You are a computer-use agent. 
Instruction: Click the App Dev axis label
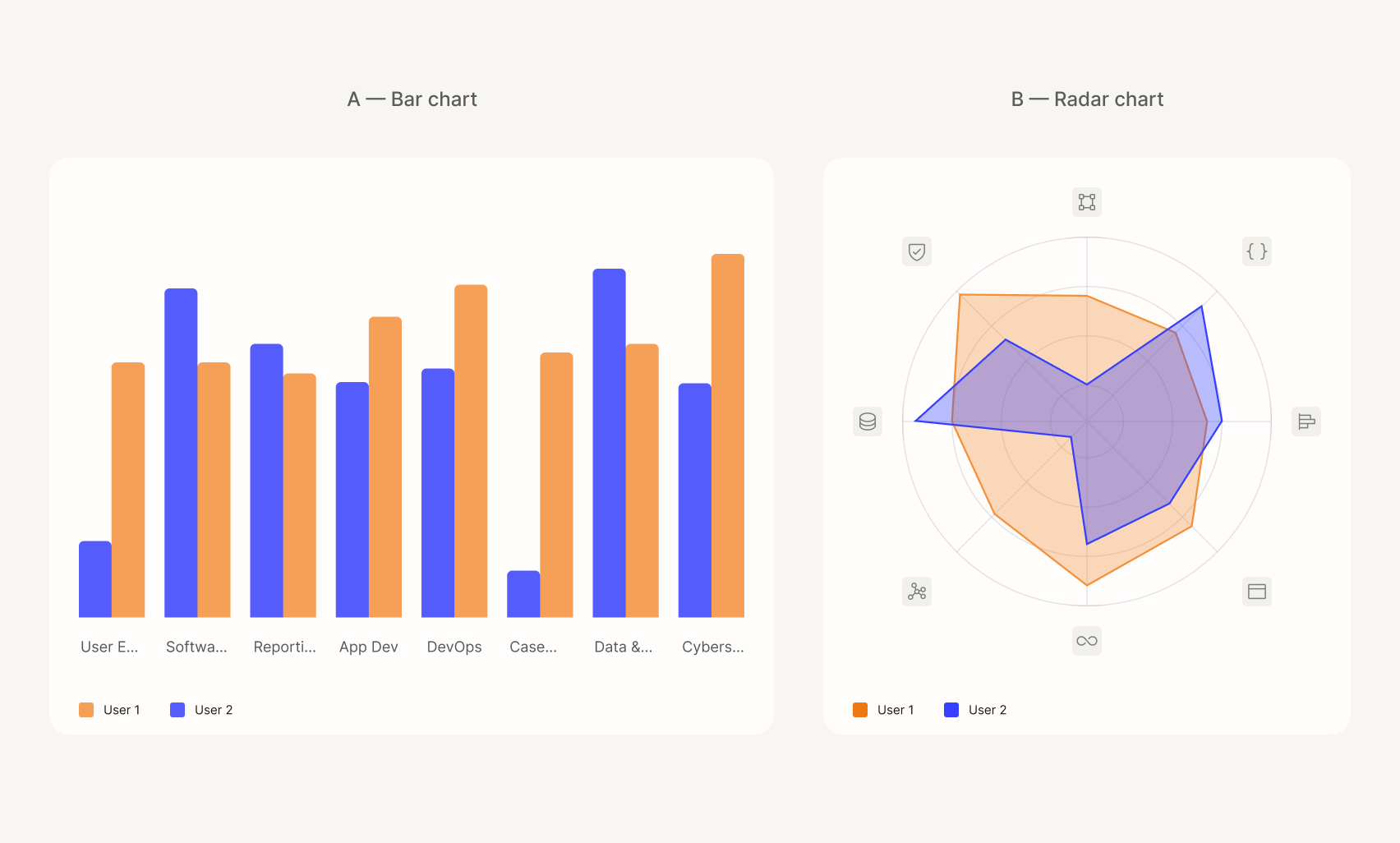click(x=369, y=647)
